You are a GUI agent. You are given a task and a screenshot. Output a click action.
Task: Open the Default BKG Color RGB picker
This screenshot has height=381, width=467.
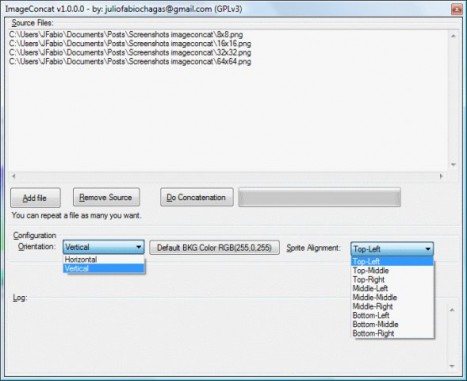pos(214,248)
